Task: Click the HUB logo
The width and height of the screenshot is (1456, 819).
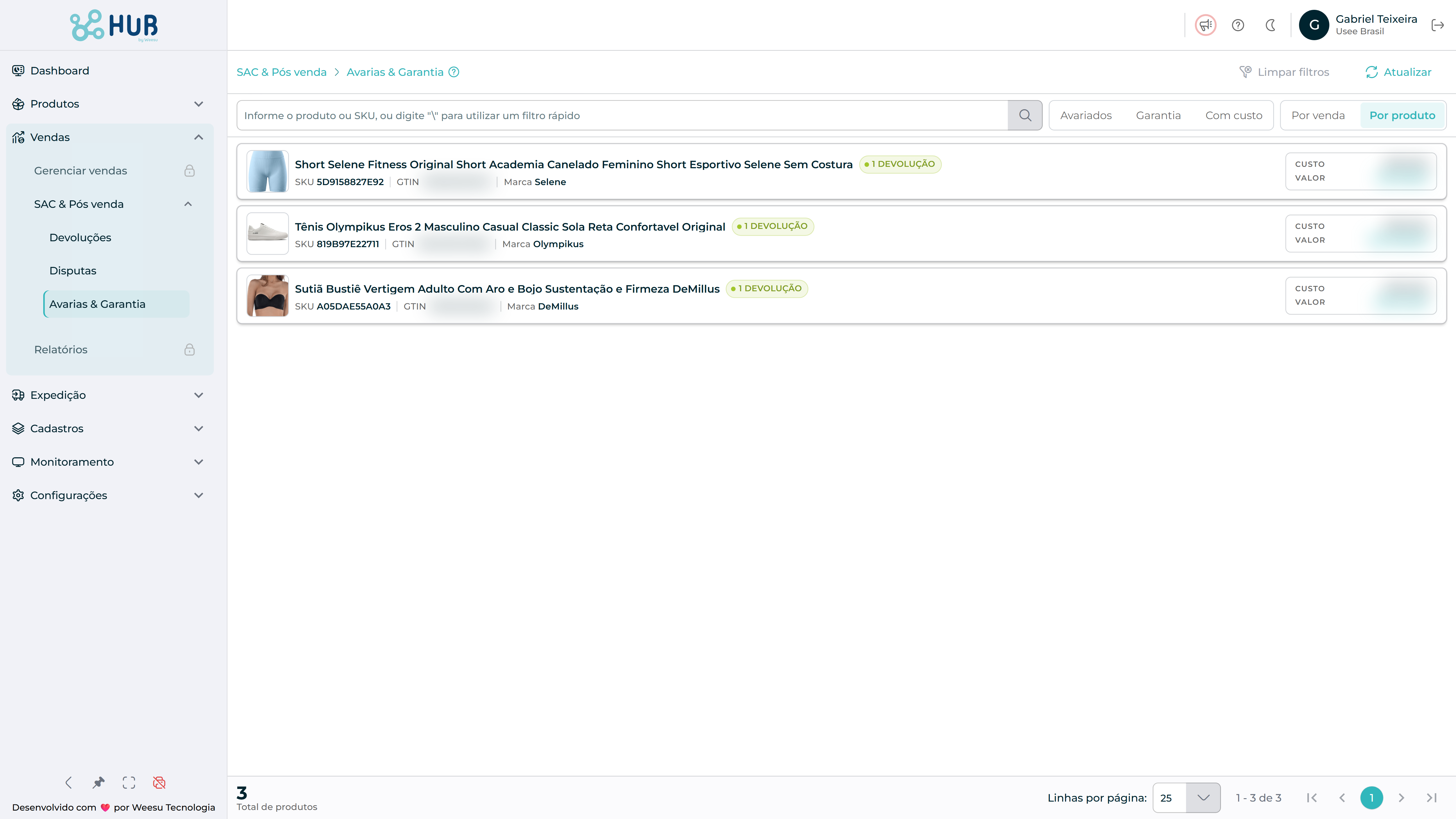Action: [x=113, y=26]
